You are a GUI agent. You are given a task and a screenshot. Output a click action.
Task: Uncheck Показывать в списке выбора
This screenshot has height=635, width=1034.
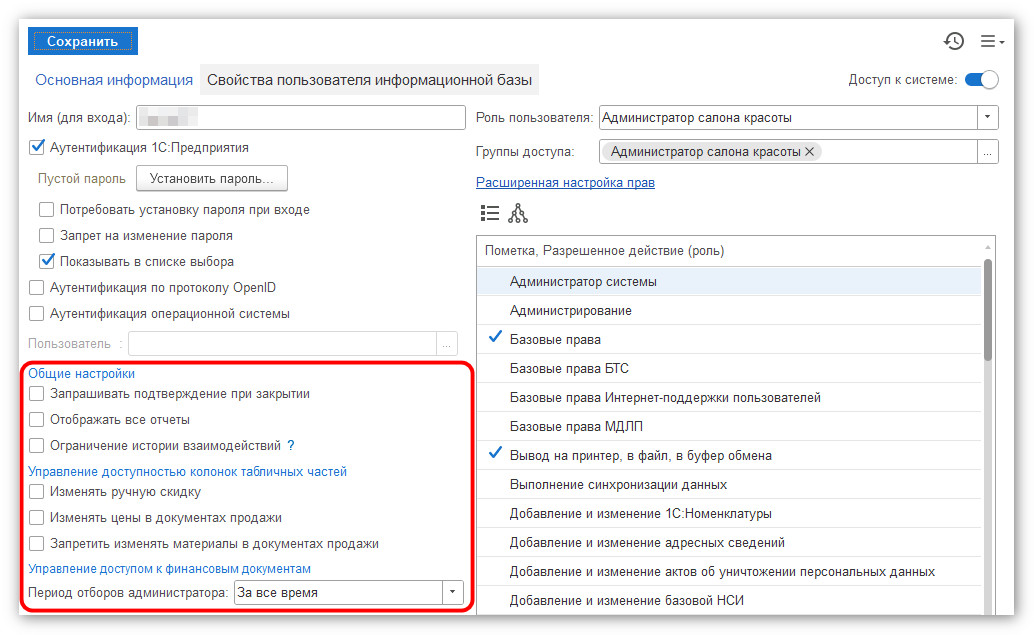coord(46,261)
